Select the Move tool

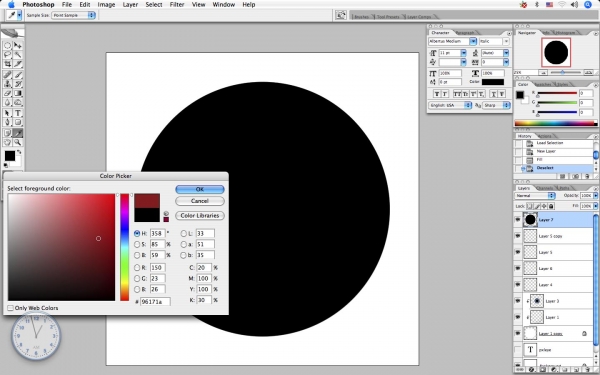pyautogui.click(x=18, y=45)
